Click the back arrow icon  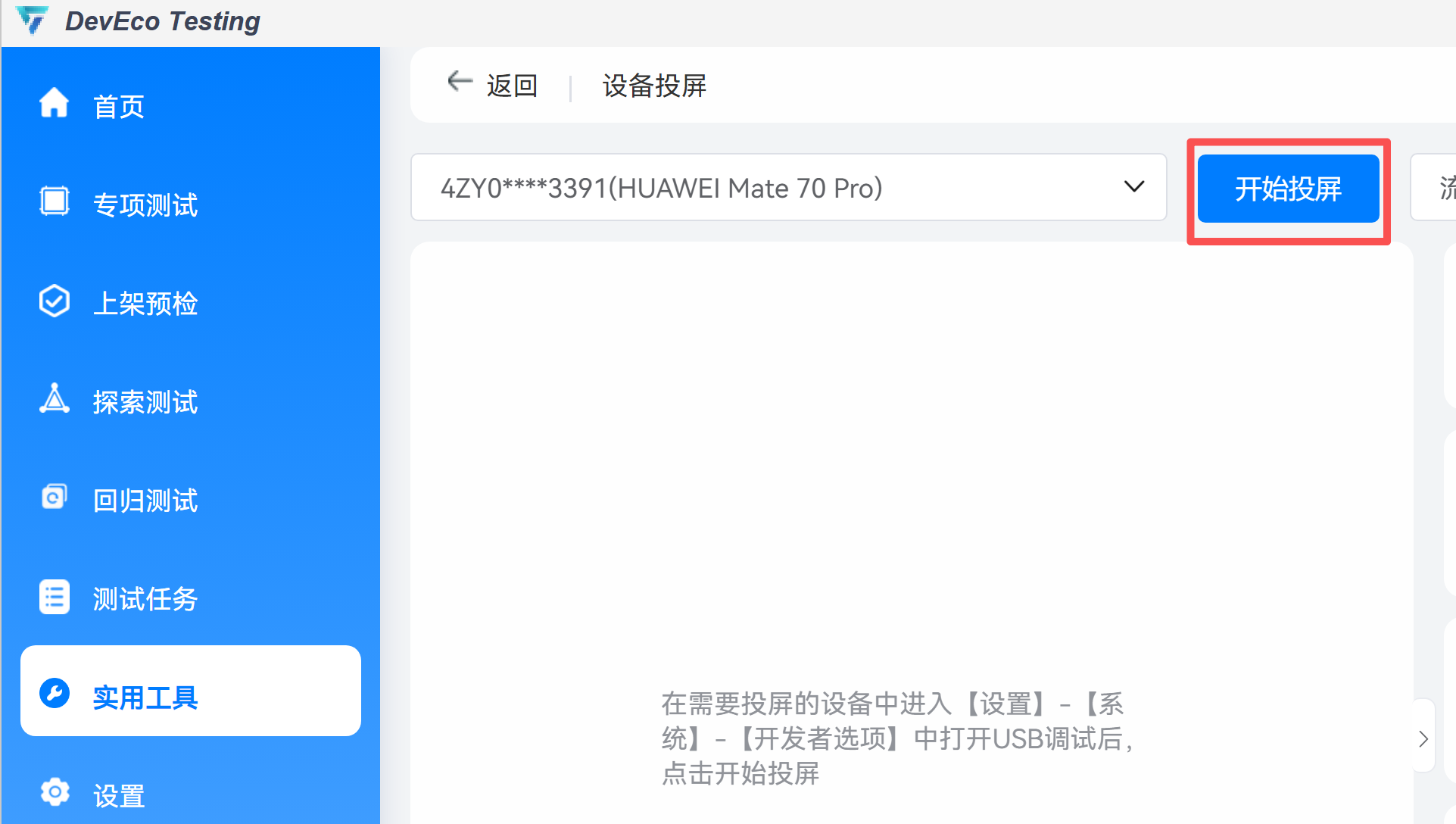[x=460, y=81]
